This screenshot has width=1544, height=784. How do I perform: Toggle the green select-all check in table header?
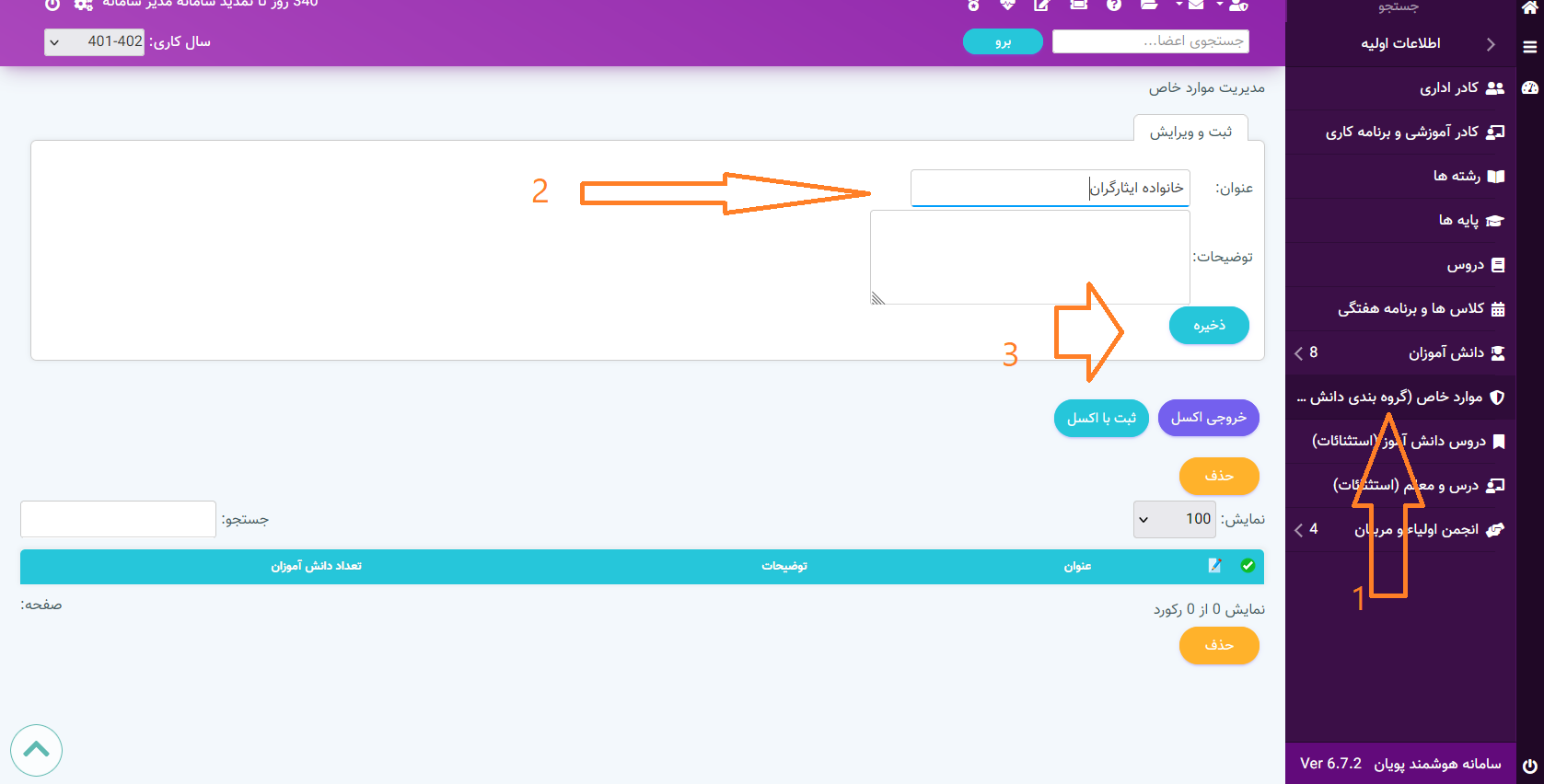coord(1248,566)
